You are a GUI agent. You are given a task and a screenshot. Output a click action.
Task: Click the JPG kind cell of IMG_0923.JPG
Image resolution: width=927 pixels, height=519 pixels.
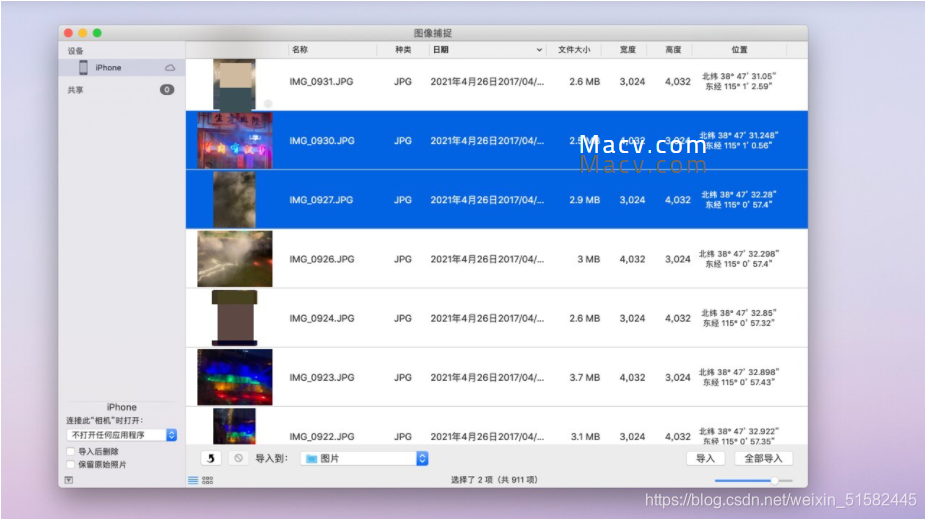tap(403, 377)
